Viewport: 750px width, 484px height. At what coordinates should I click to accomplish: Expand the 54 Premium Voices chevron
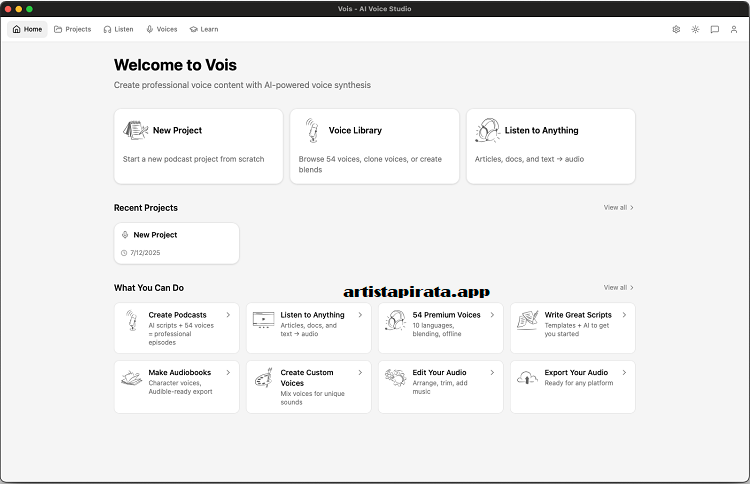coord(492,315)
